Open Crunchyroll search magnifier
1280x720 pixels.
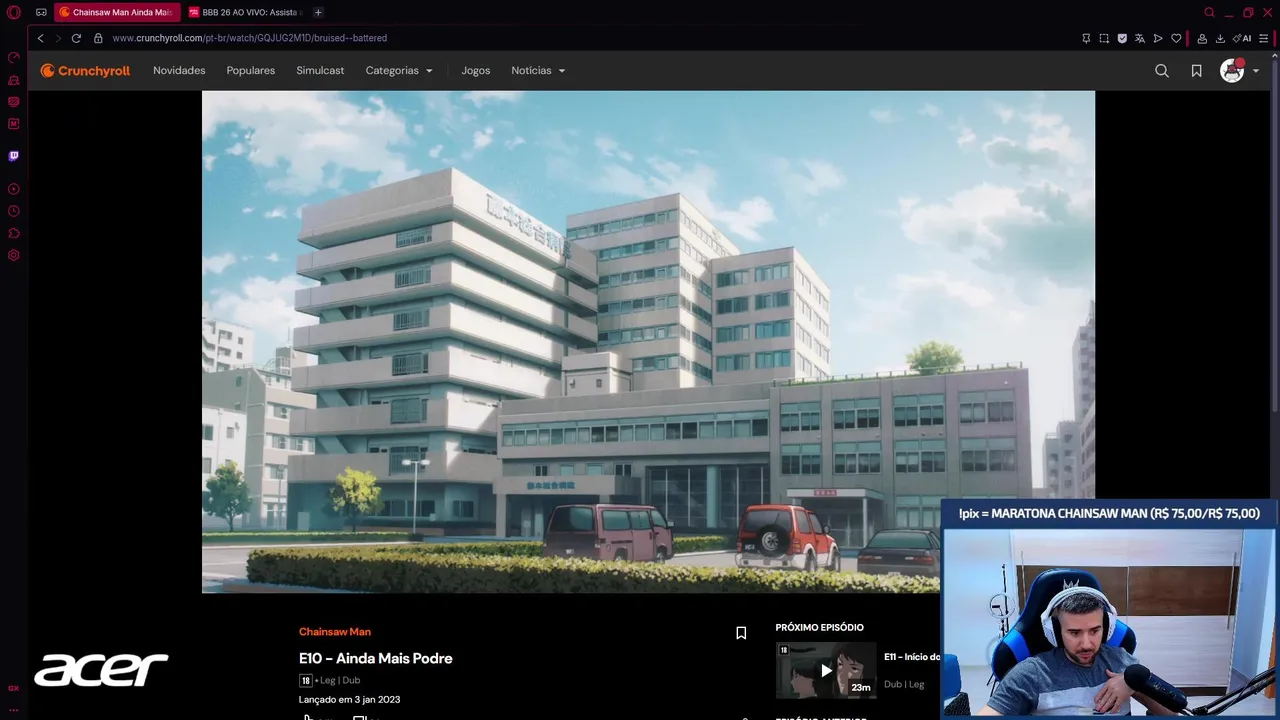click(1162, 71)
